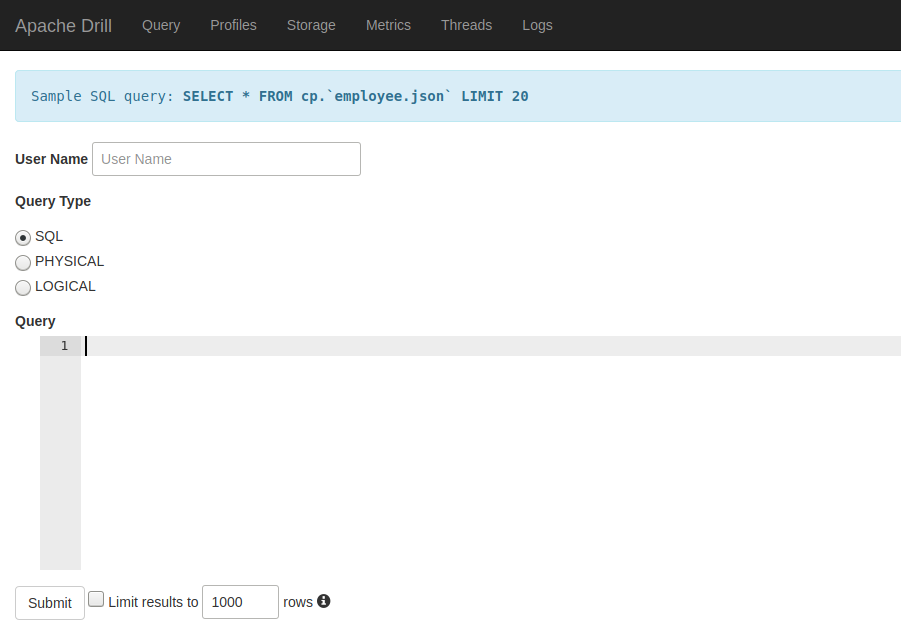Enable the Limit results checkbox
901x642 pixels.
point(96,599)
